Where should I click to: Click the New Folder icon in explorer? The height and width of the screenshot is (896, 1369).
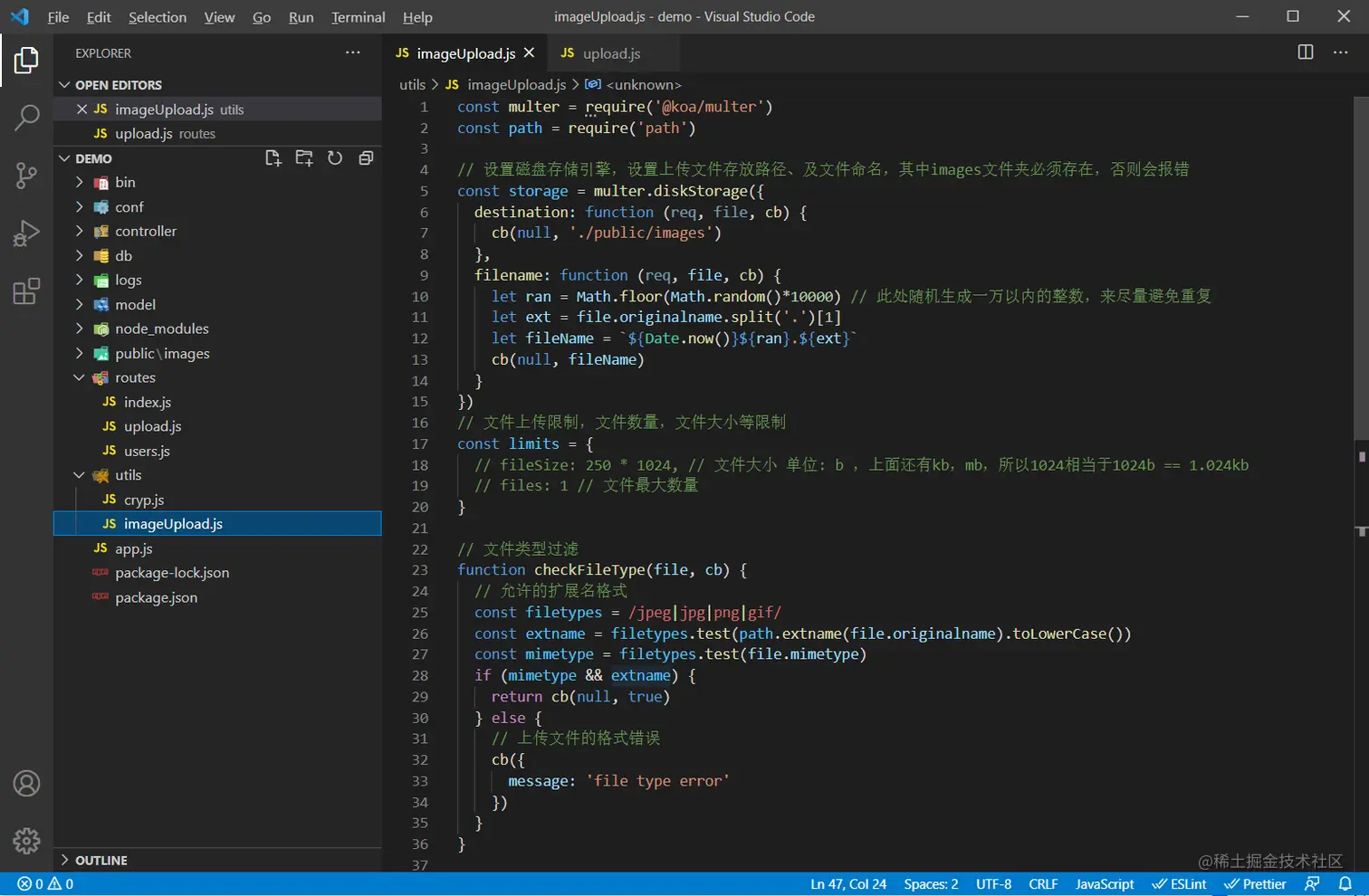click(x=304, y=158)
